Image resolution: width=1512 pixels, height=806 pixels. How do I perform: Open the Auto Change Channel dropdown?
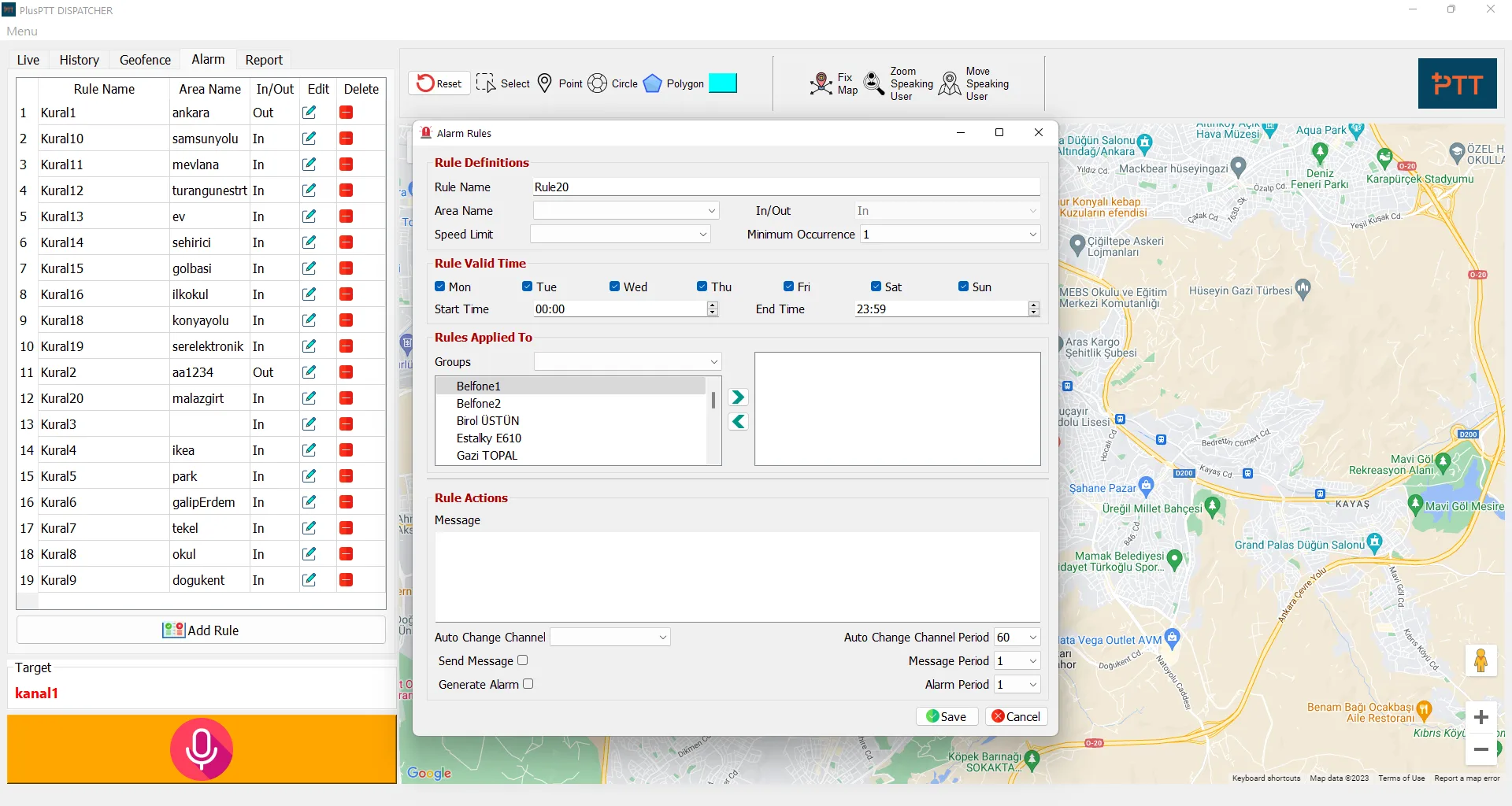point(610,638)
